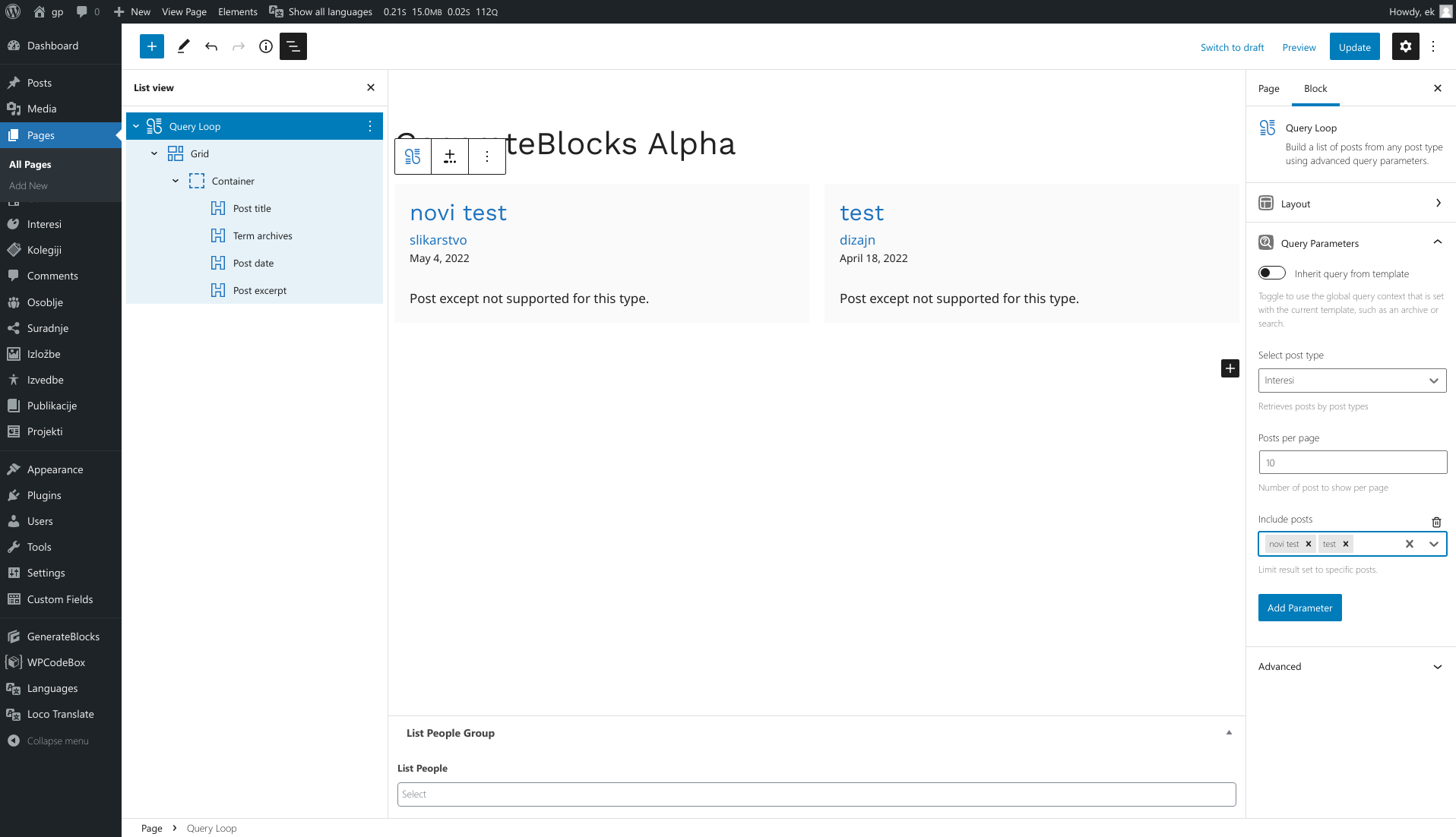Collapse the Grid item in list view

[154, 153]
